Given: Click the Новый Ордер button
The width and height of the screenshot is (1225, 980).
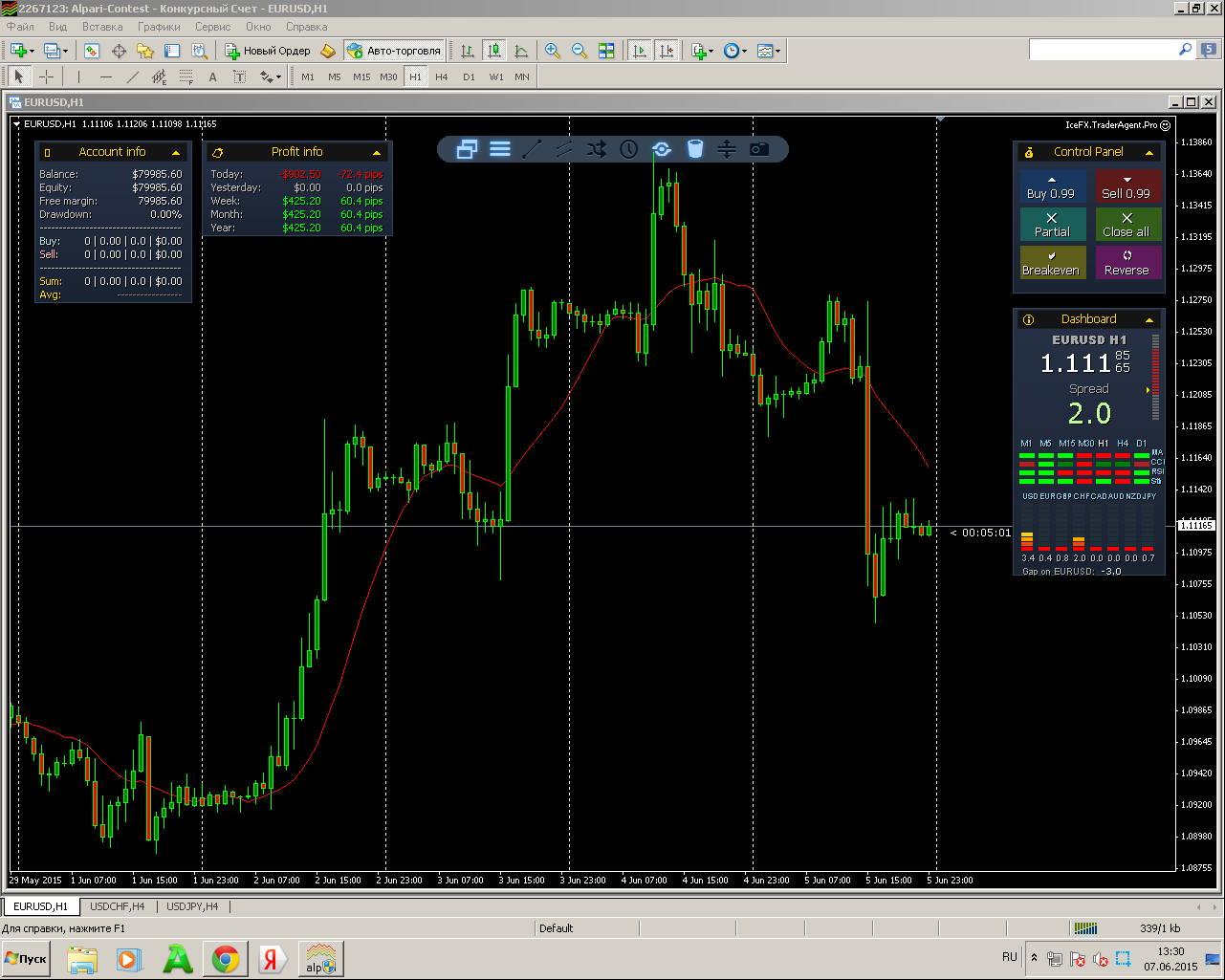Looking at the screenshot, I should pyautogui.click(x=268, y=51).
